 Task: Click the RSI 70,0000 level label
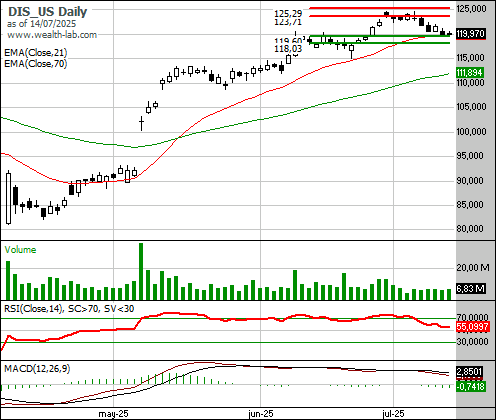pyautogui.click(x=472, y=317)
